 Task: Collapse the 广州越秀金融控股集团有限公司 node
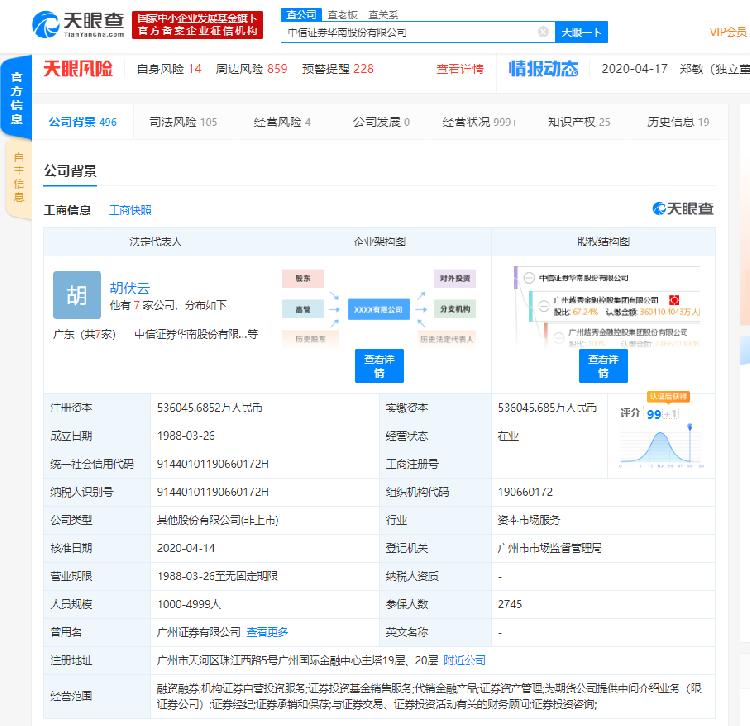pyautogui.click(x=544, y=306)
